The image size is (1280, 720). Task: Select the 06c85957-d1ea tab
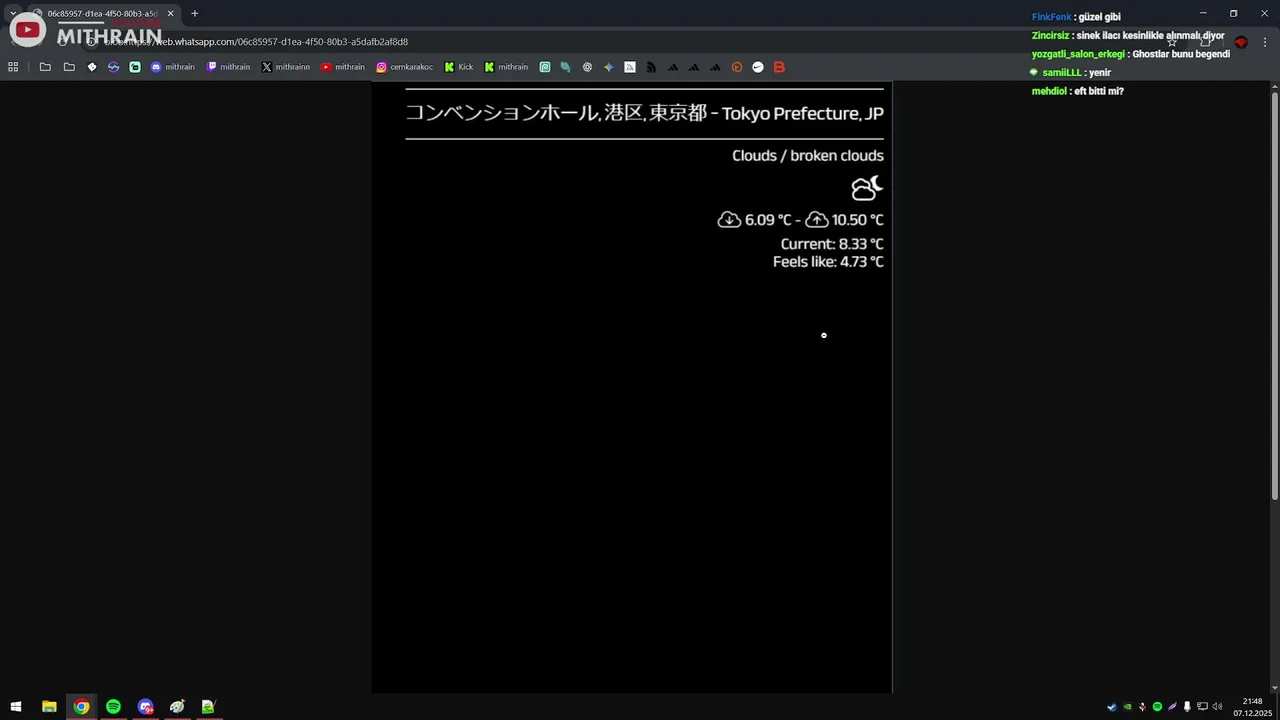102,14
